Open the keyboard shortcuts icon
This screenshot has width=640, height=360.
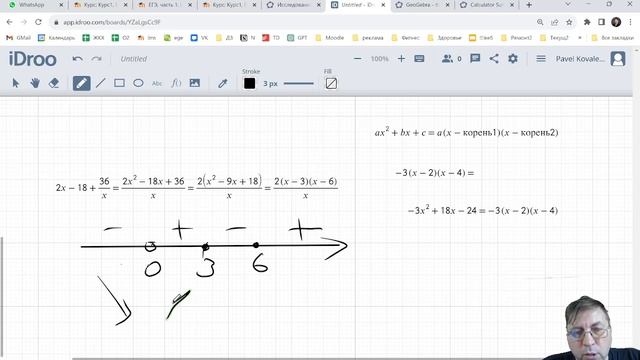419,59
